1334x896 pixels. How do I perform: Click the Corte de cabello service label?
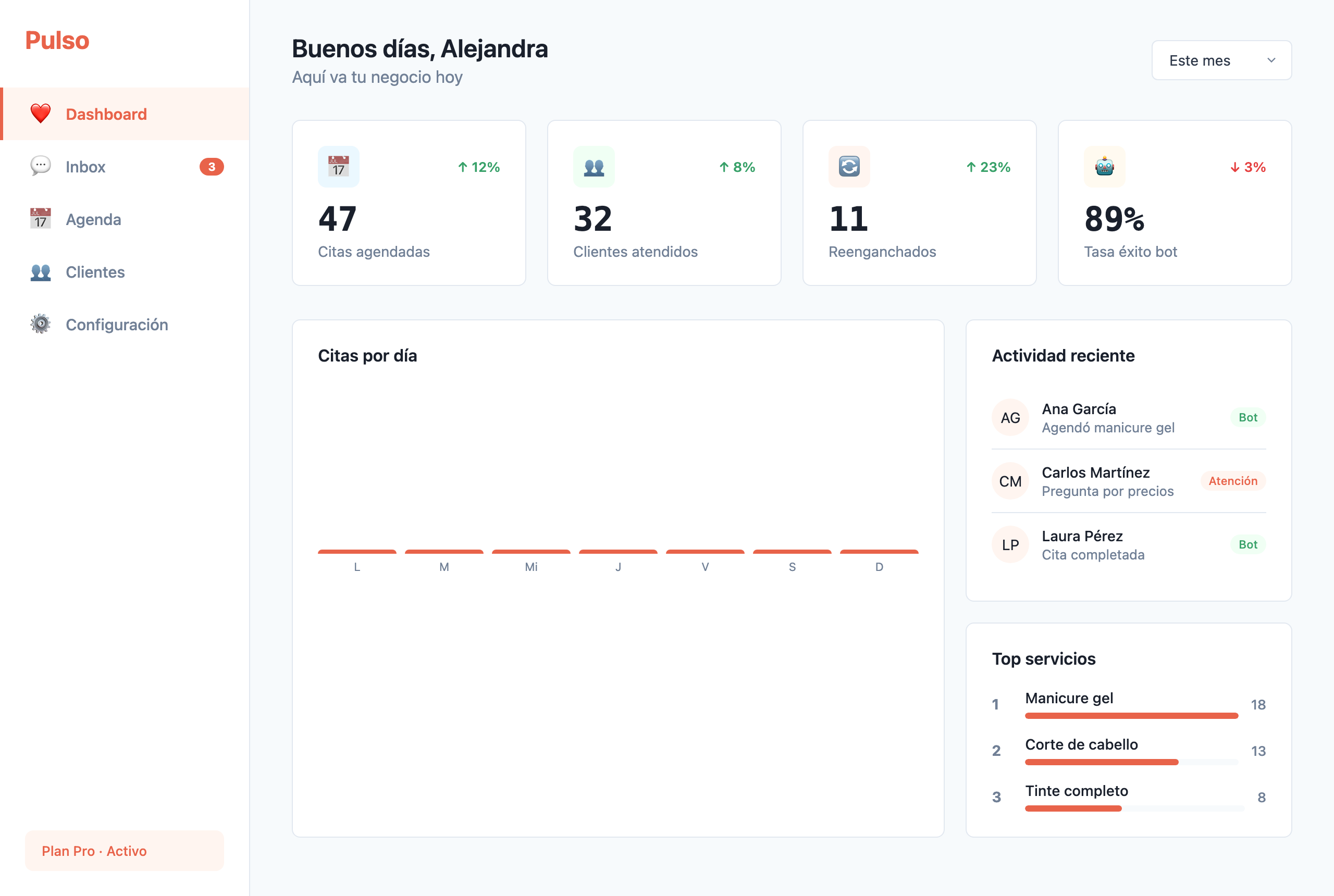(1081, 744)
